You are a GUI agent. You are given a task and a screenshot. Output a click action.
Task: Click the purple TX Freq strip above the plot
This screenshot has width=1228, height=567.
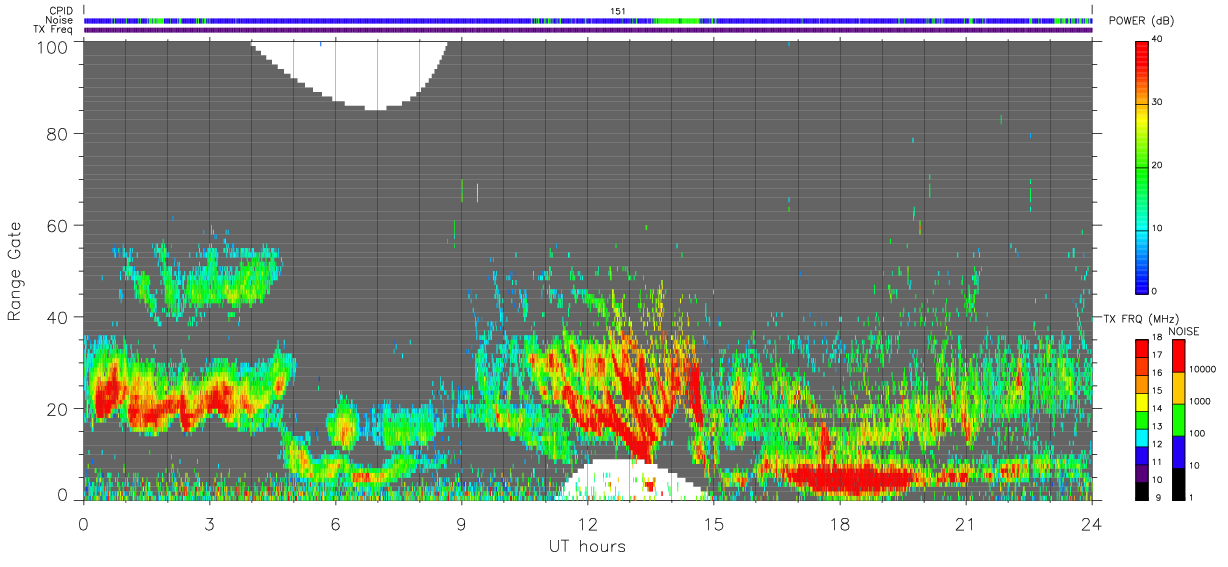(x=588, y=30)
